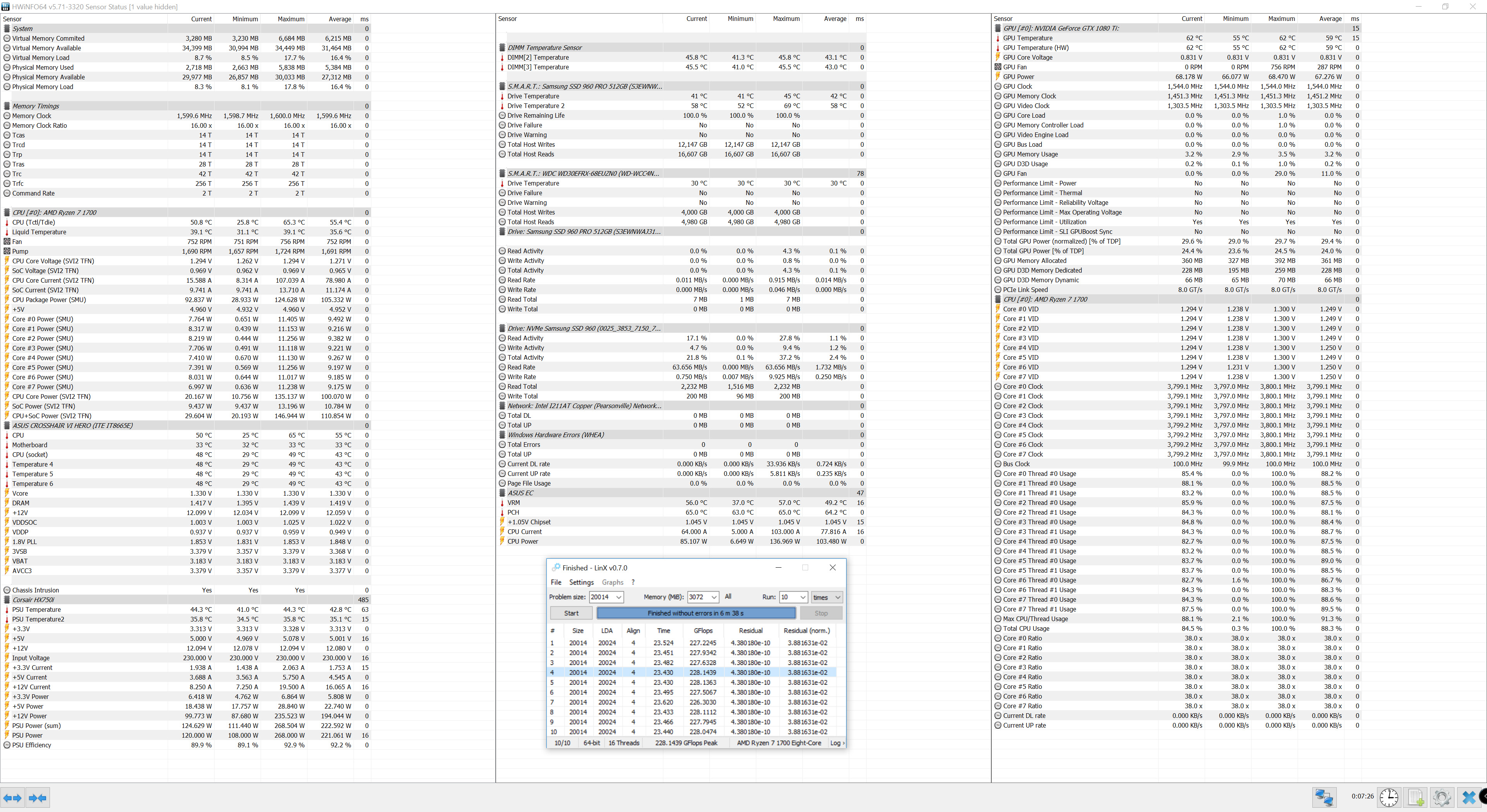Click blue X to close sensors
Screen dimensions: 1487x812
tap(1468, 798)
